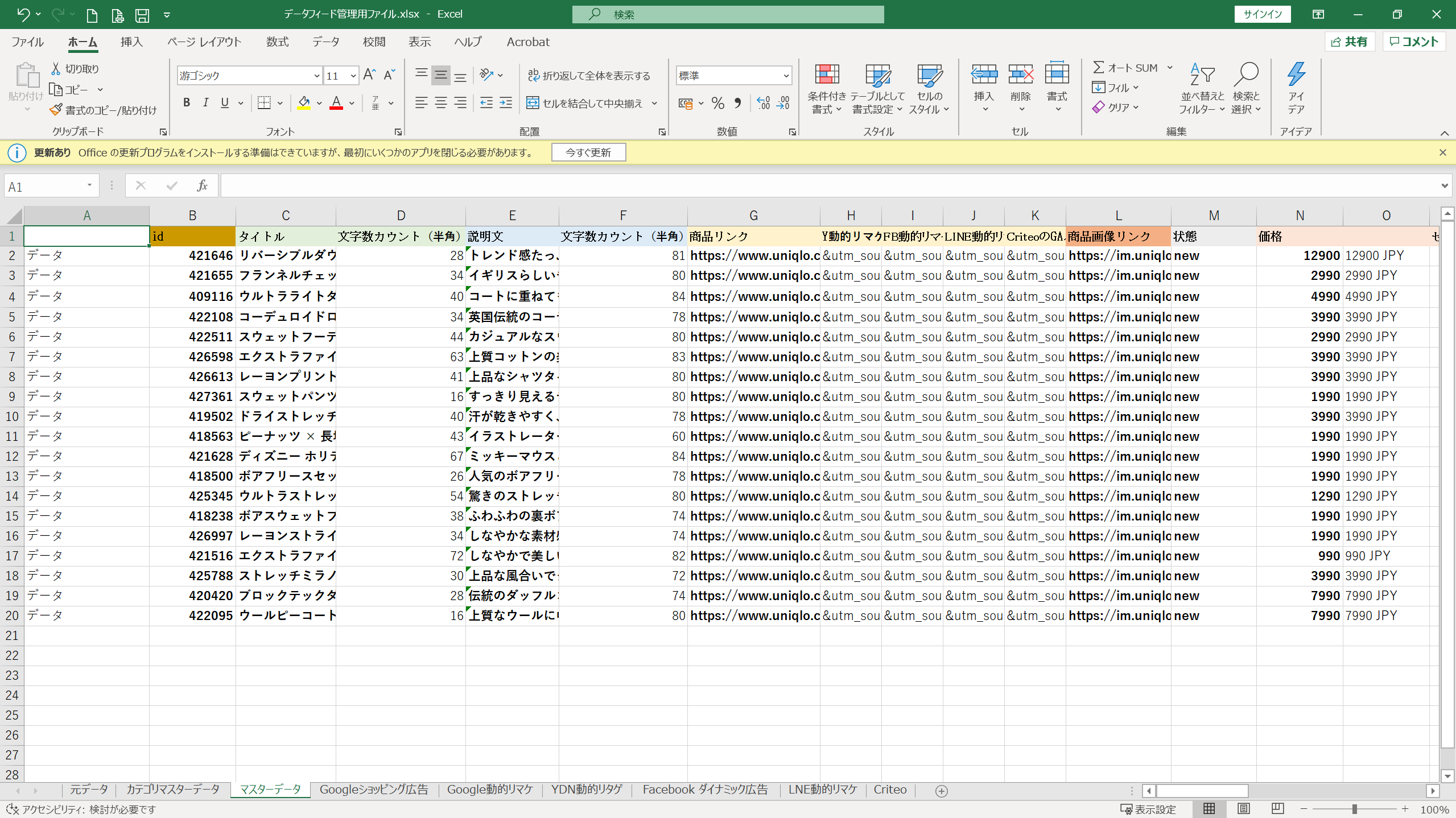This screenshot has height=818, width=1456.
Task: Open Find & Select (検索と選択)
Action: [1246, 89]
